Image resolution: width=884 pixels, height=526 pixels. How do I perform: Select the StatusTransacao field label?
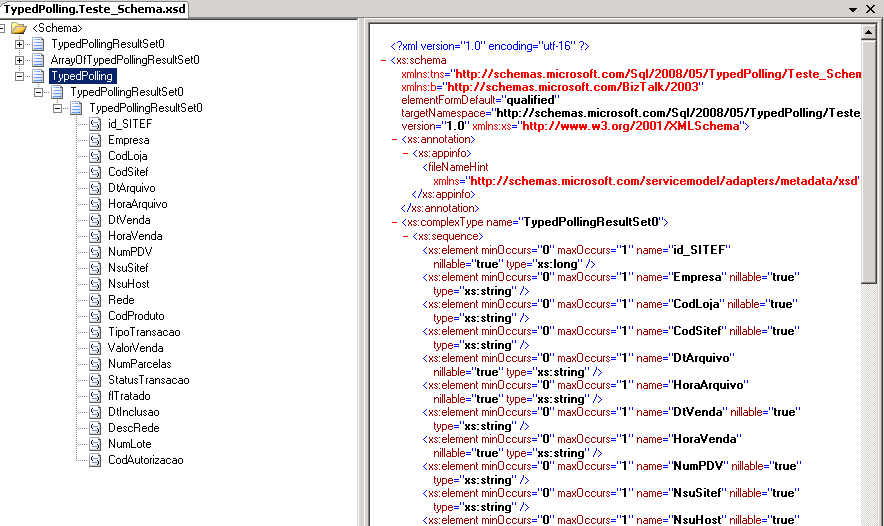(149, 380)
